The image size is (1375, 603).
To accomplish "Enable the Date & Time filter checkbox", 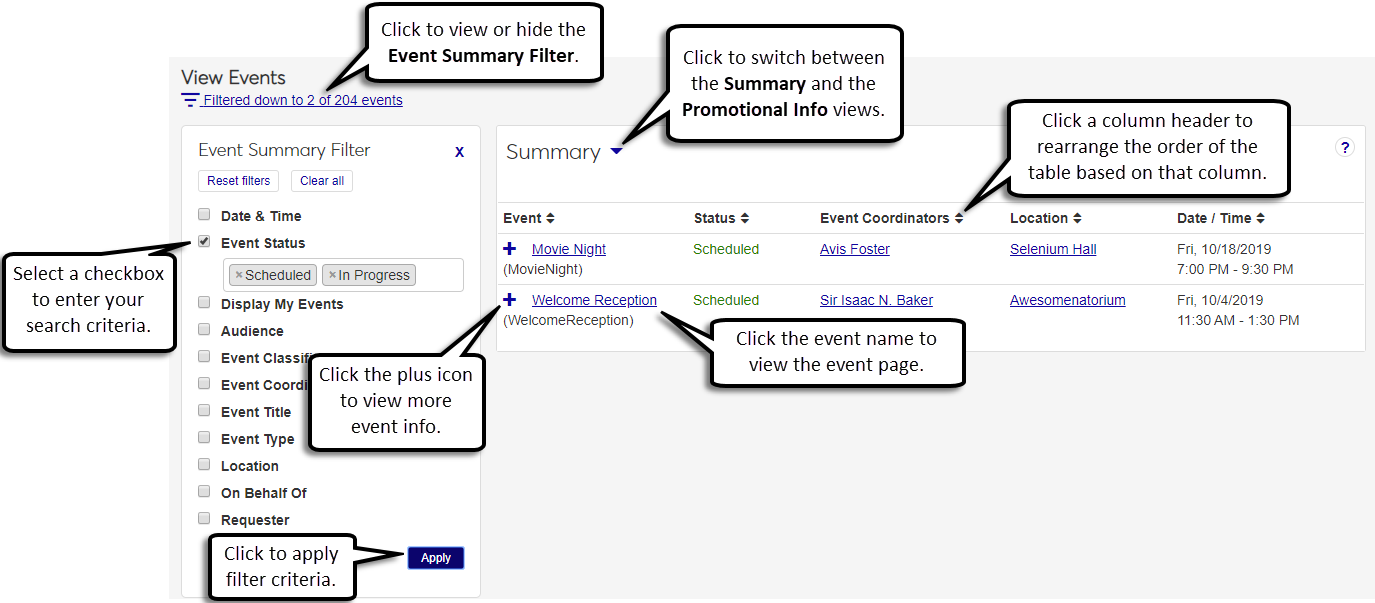I will (x=204, y=214).
